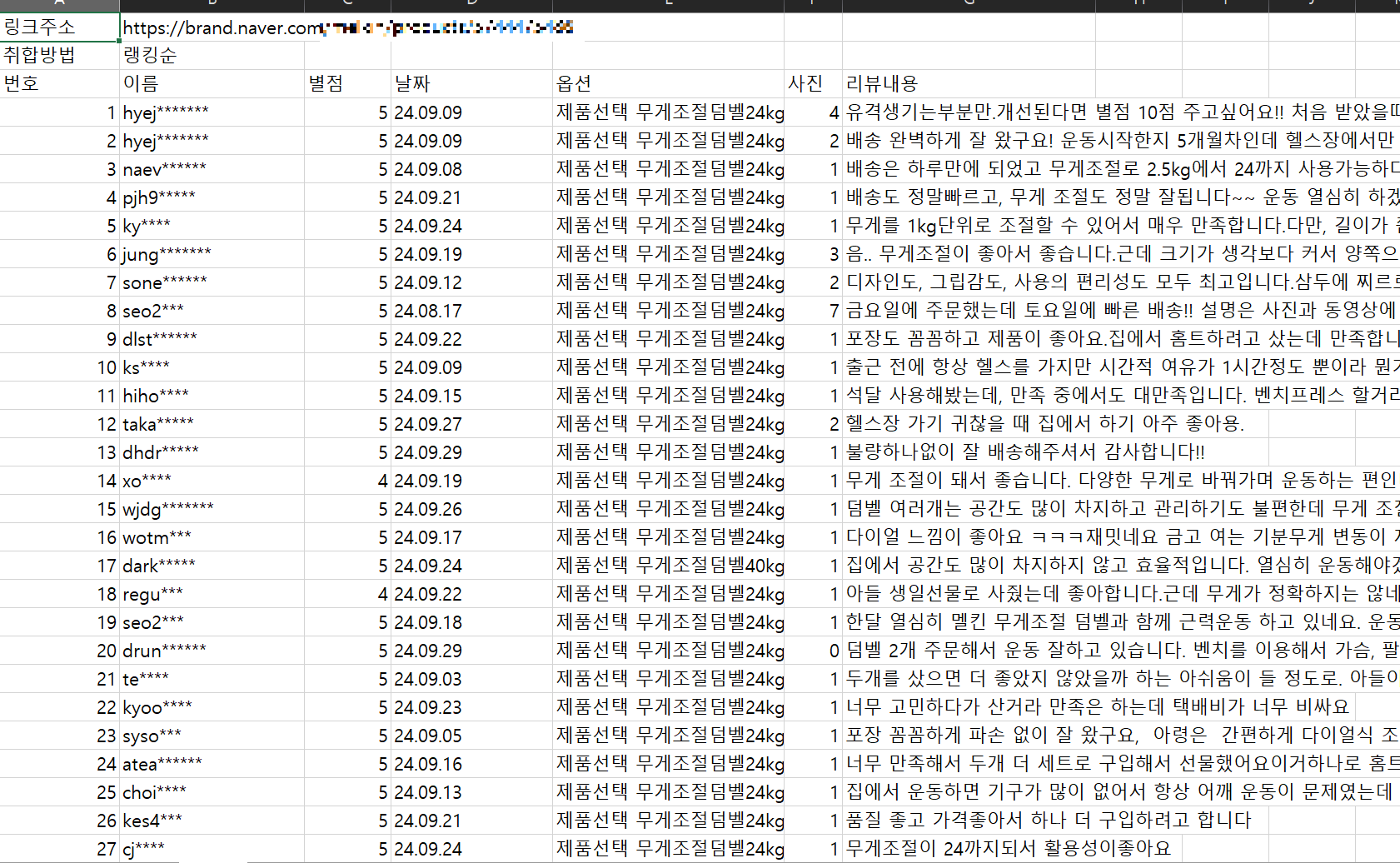
Task: Select the name cell 'sone******'
Action: (x=212, y=282)
